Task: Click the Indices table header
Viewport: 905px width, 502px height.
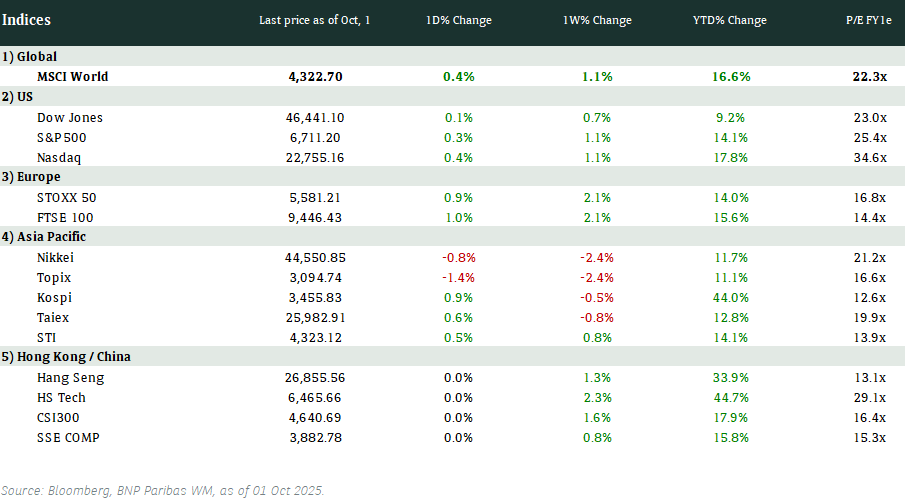Action: [27, 20]
